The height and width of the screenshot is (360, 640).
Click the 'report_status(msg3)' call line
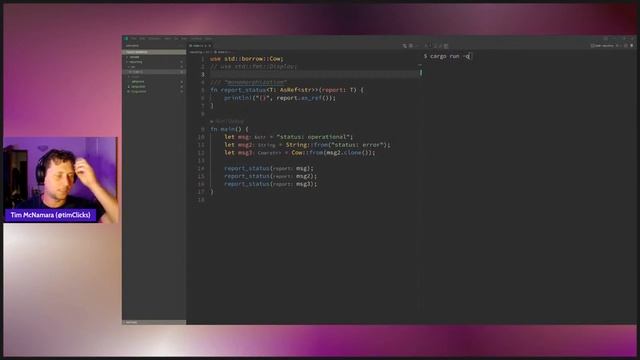point(270,184)
